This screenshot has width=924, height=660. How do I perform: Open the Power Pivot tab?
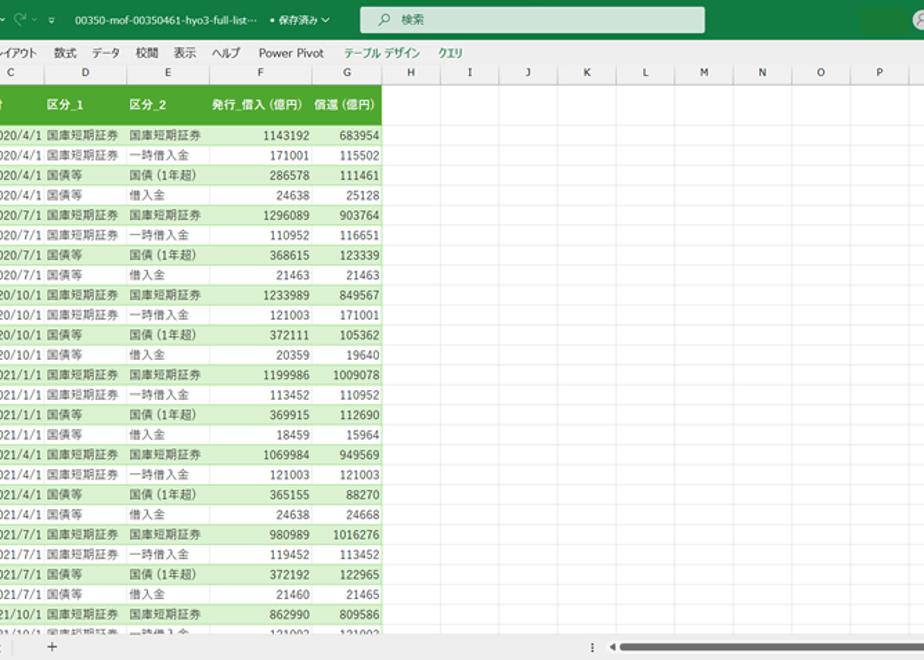[291, 53]
